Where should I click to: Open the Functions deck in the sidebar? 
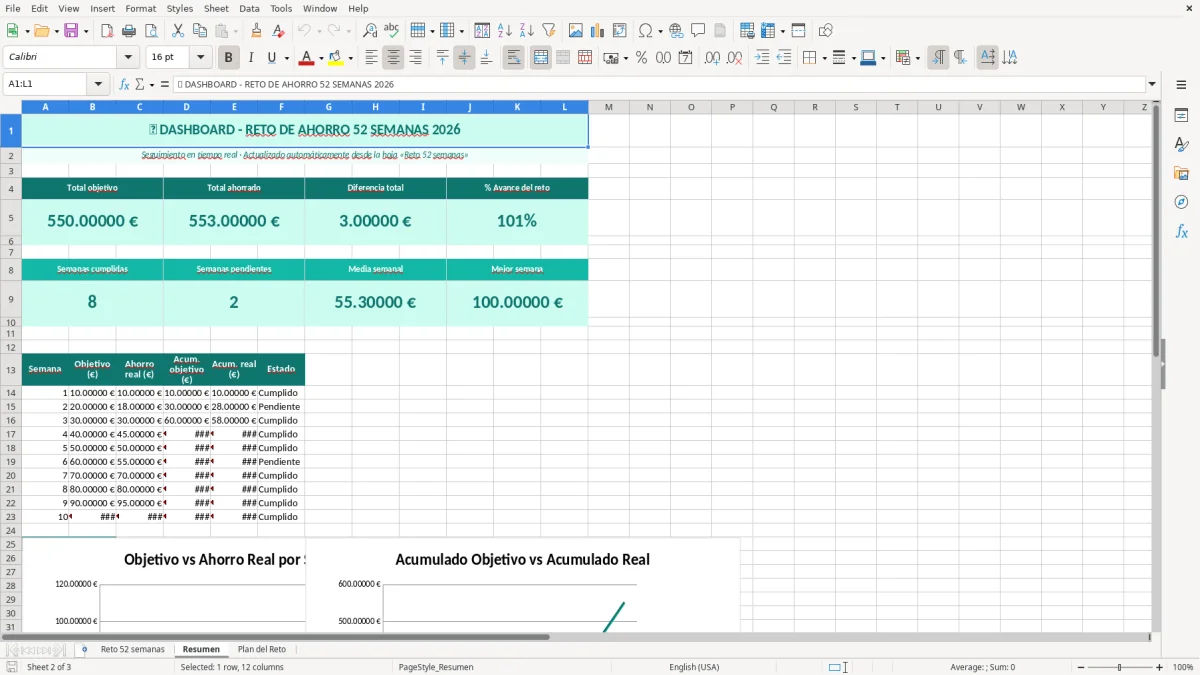1181,232
